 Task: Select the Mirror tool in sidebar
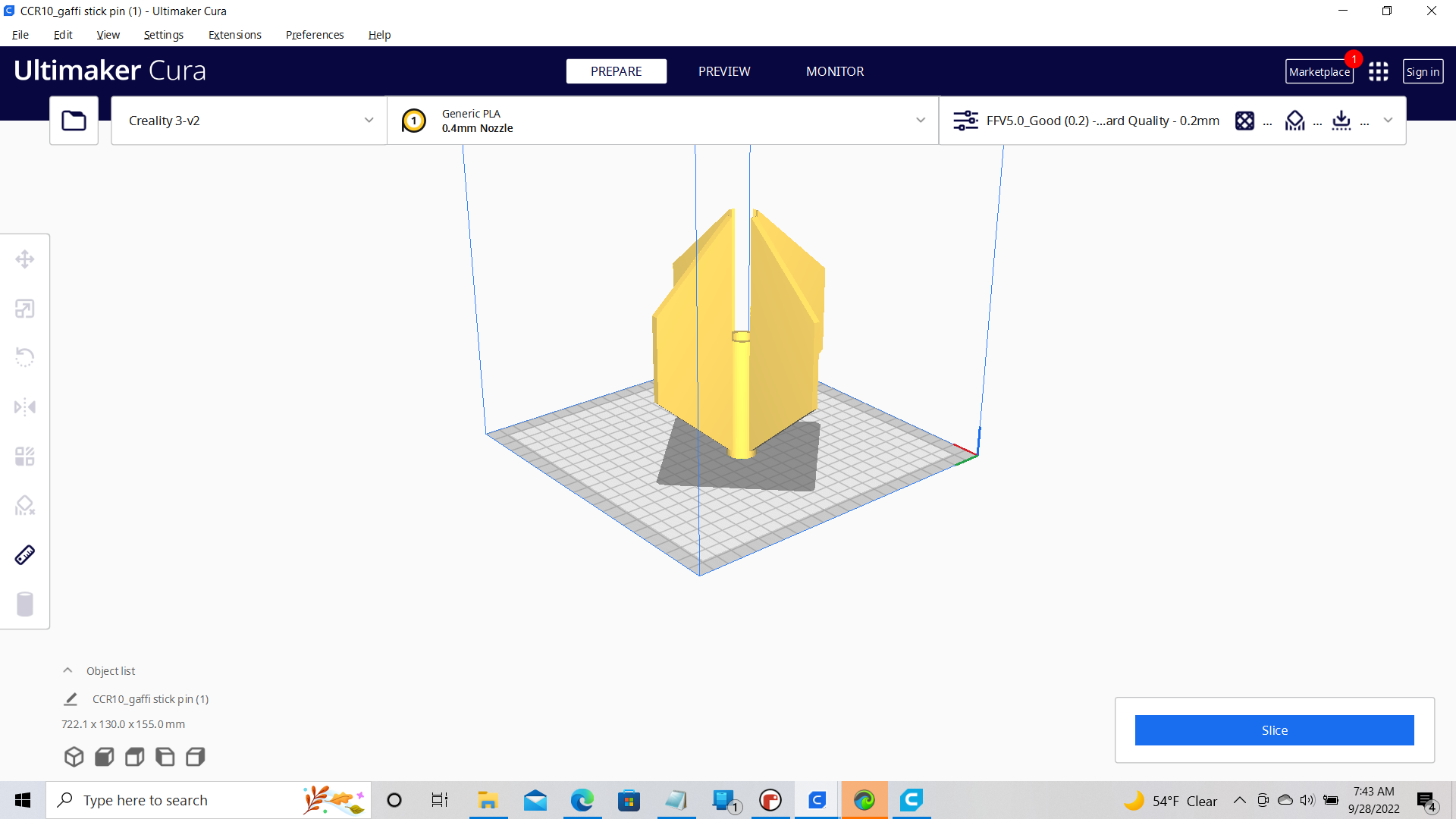pos(25,407)
